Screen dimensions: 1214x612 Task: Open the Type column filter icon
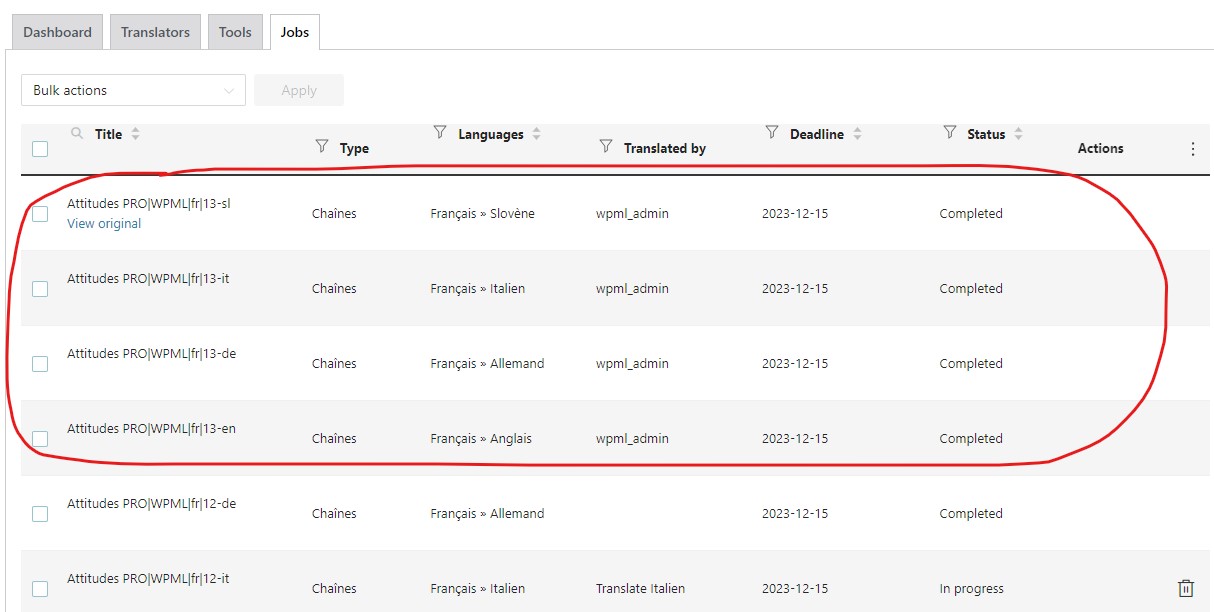coord(322,146)
